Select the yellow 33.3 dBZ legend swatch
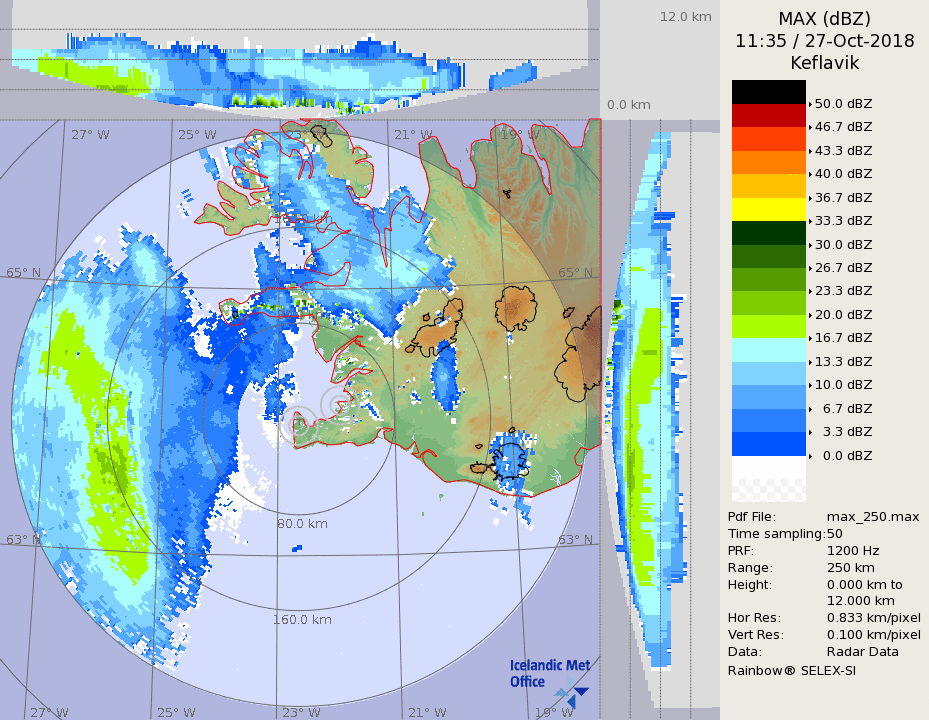The image size is (929, 720). click(768, 209)
